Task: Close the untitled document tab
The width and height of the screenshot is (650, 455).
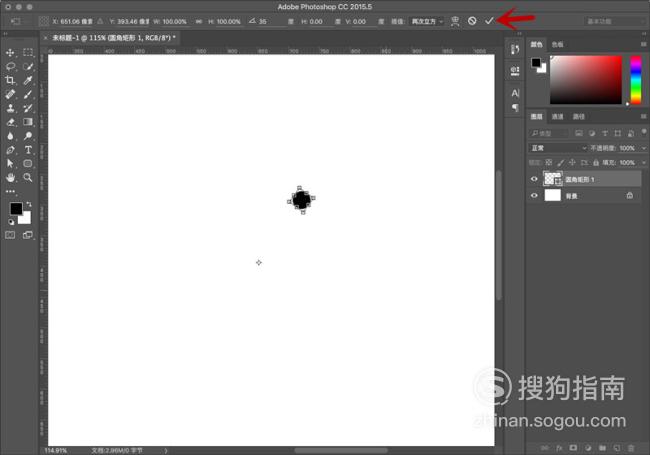Action: tap(46, 38)
